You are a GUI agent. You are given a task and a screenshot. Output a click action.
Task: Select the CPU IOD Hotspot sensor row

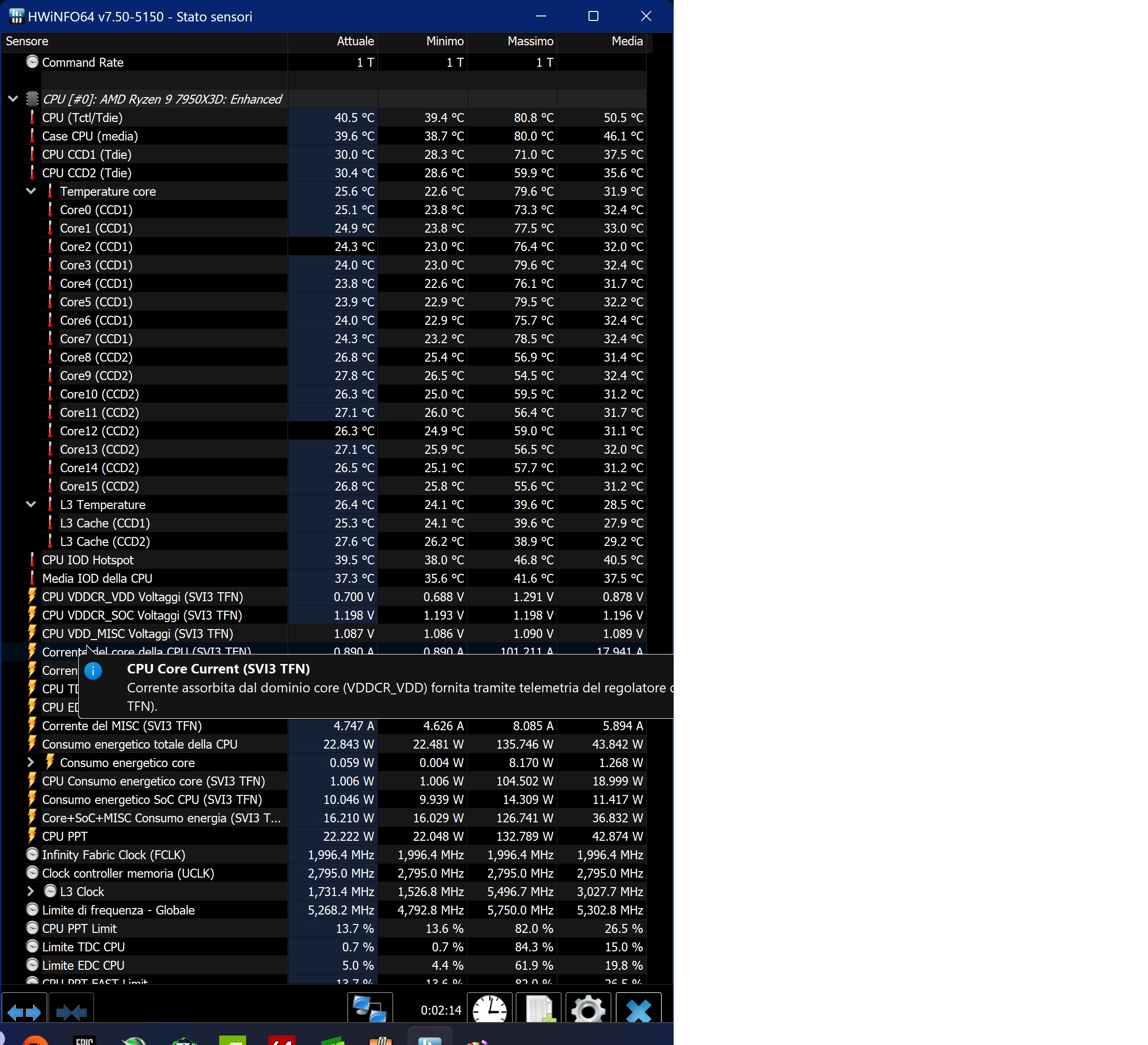pos(88,560)
